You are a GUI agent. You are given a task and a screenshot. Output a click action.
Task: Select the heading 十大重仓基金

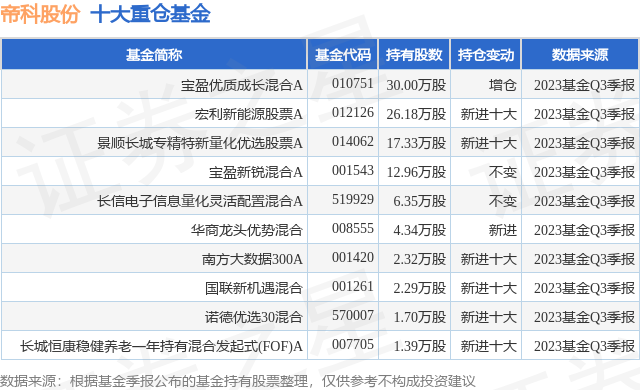(150, 14)
